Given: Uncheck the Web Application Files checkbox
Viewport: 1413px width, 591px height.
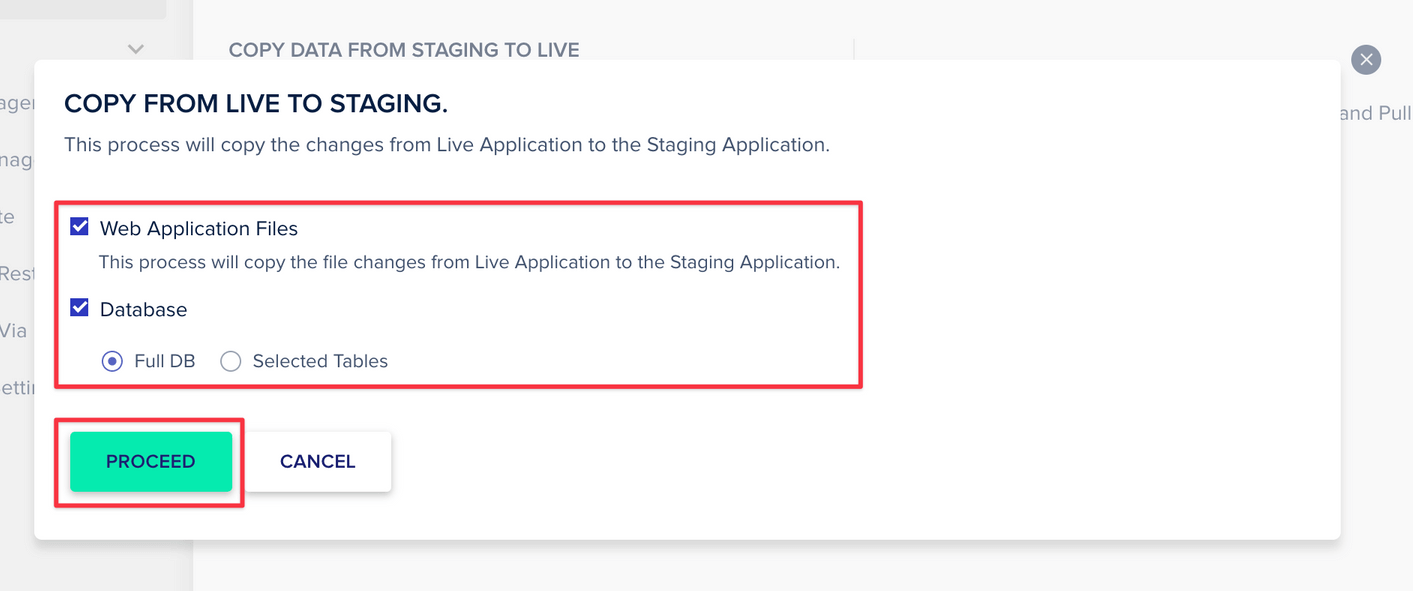Looking at the screenshot, I should tap(80, 227).
